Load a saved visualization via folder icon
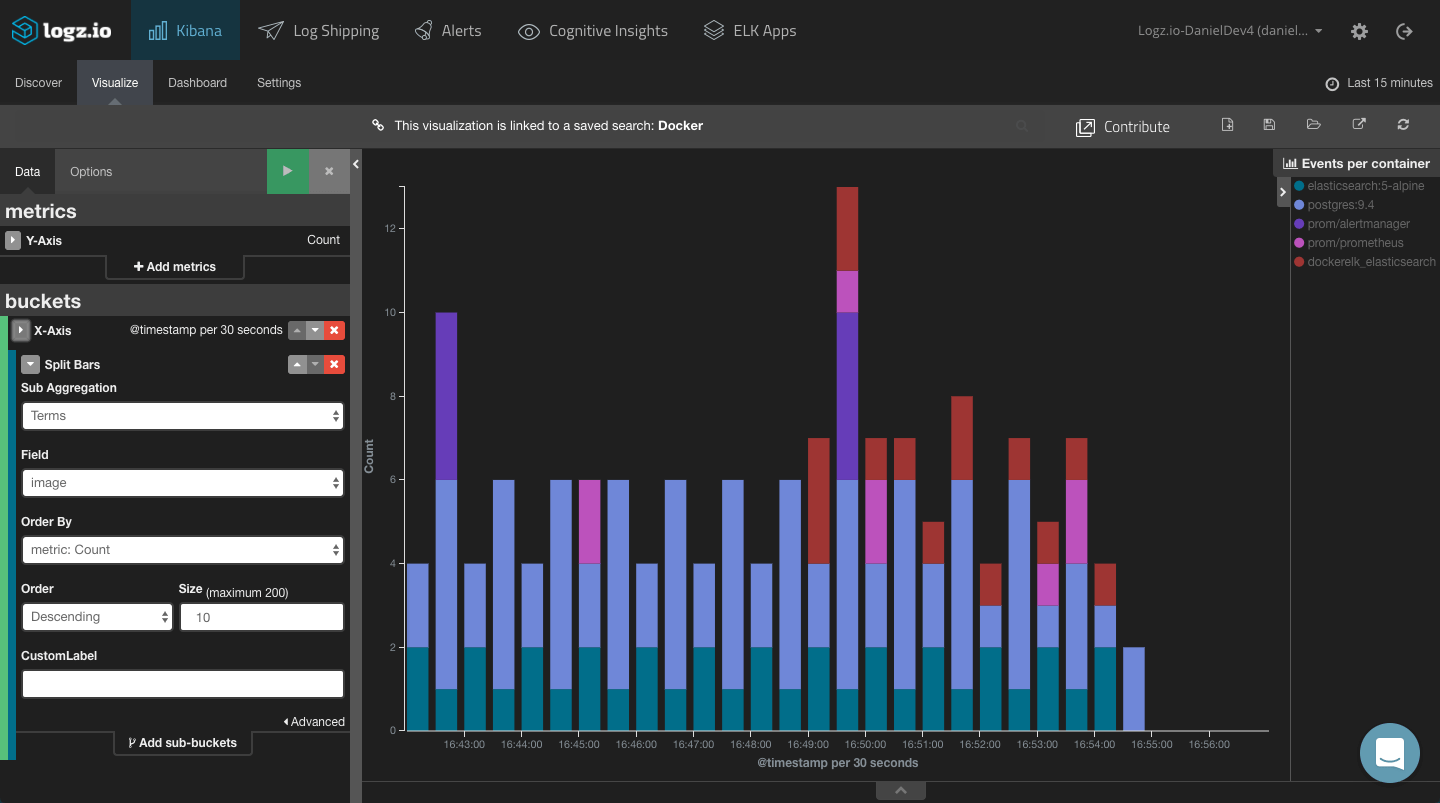 1314,125
